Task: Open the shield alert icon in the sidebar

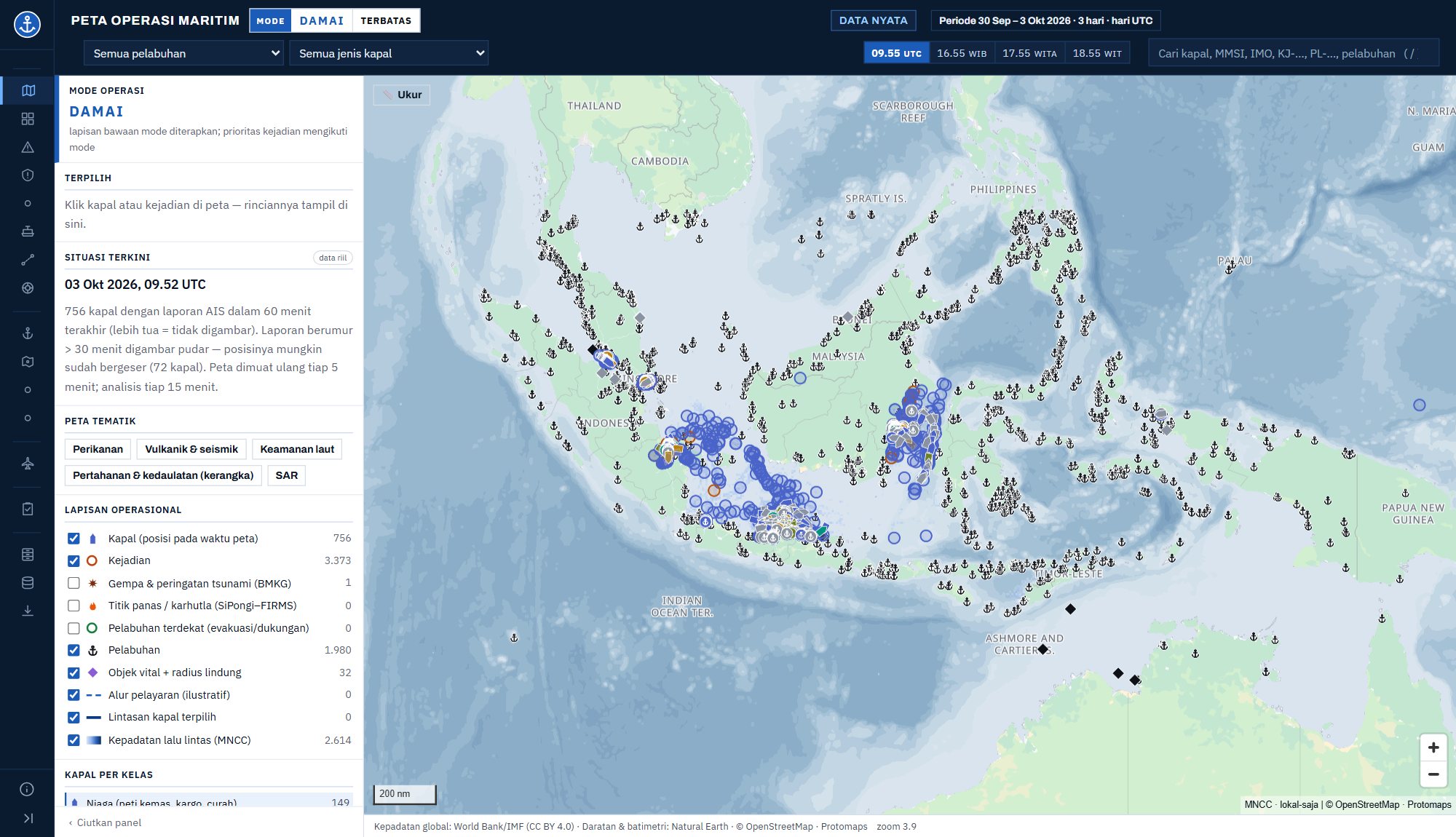Action: tap(28, 175)
